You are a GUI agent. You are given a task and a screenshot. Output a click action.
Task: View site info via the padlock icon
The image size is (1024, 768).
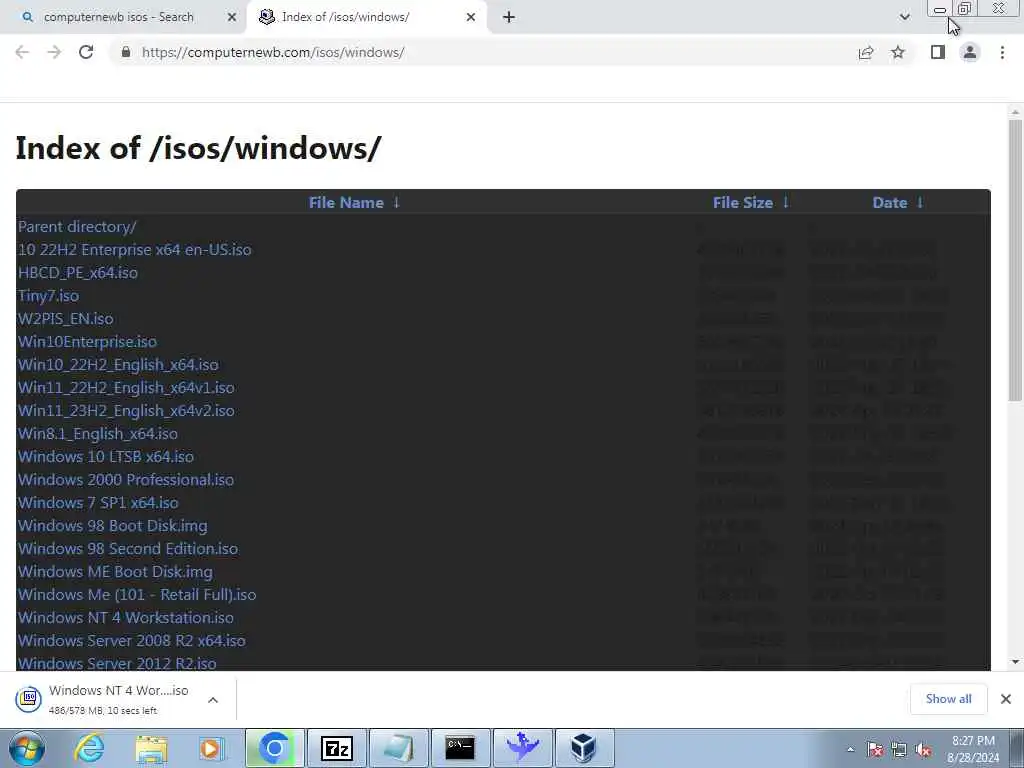126,52
